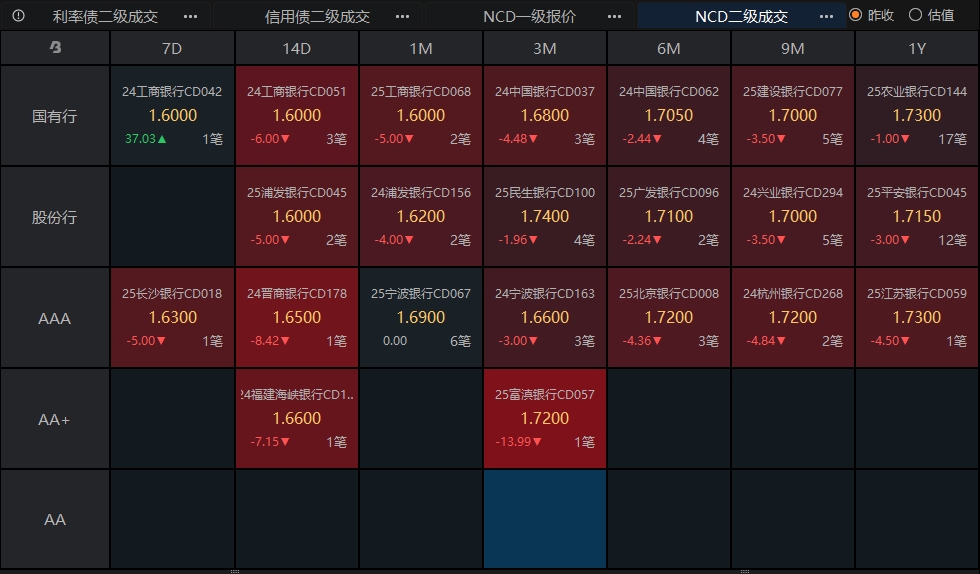The height and width of the screenshot is (574, 980).
Task: Select the AA row header
Action: click(55, 520)
